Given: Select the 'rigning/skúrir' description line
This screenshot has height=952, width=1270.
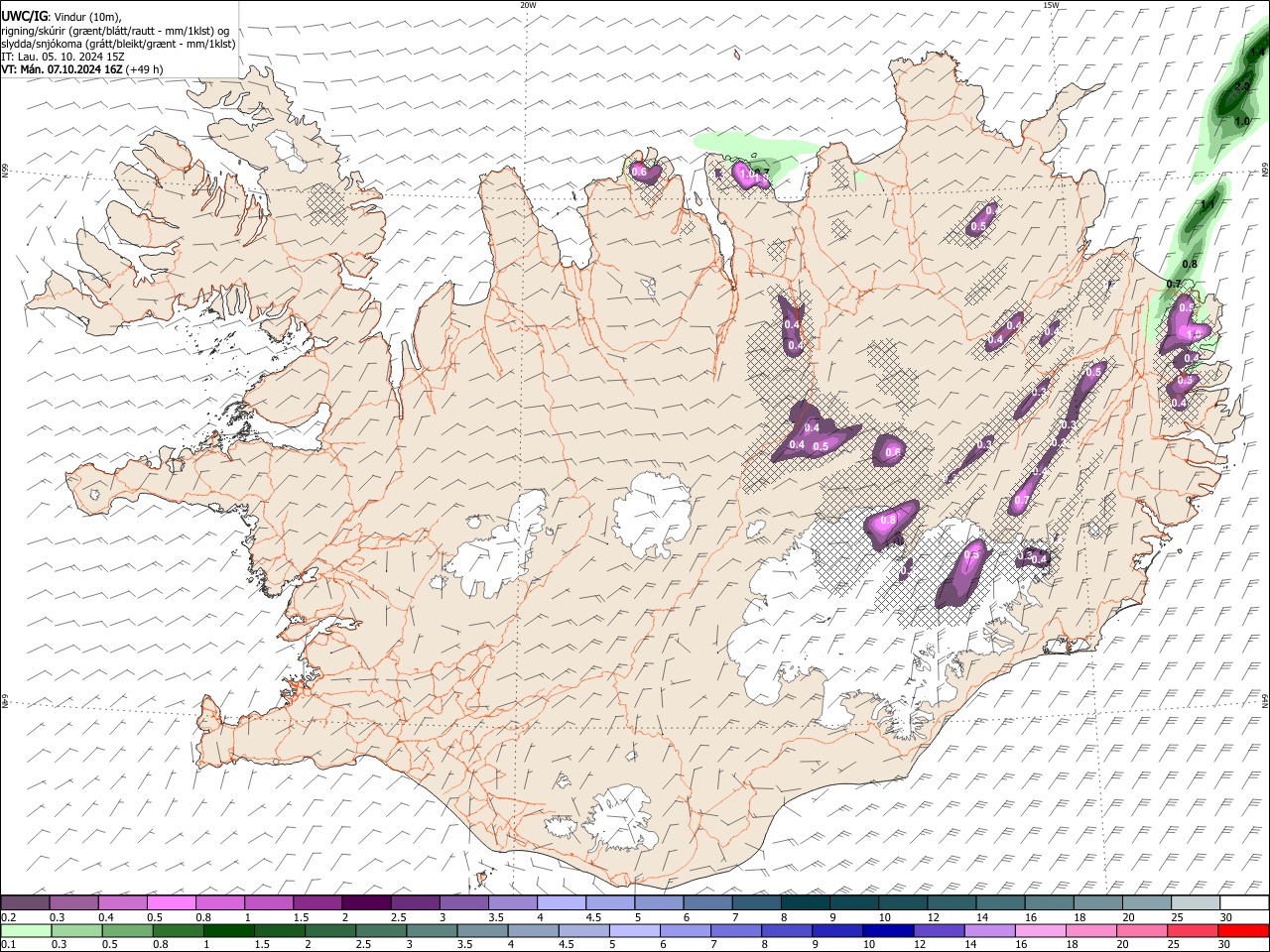Looking at the screenshot, I should (115, 30).
